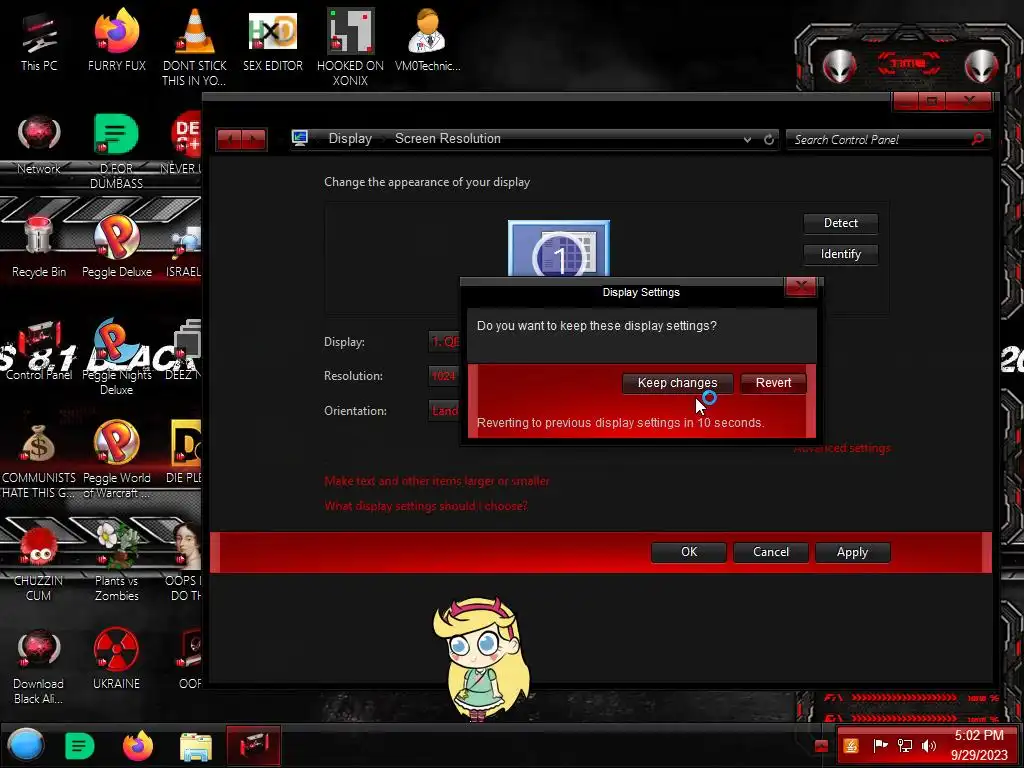Open the Action Center flag icon
1024x768 pixels.
(x=880, y=746)
